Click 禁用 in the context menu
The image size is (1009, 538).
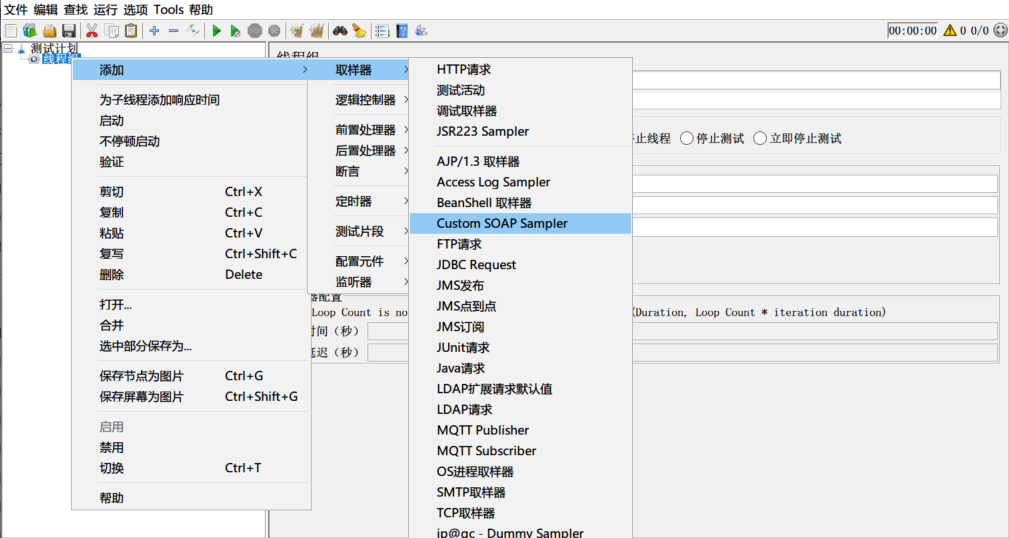[112, 448]
